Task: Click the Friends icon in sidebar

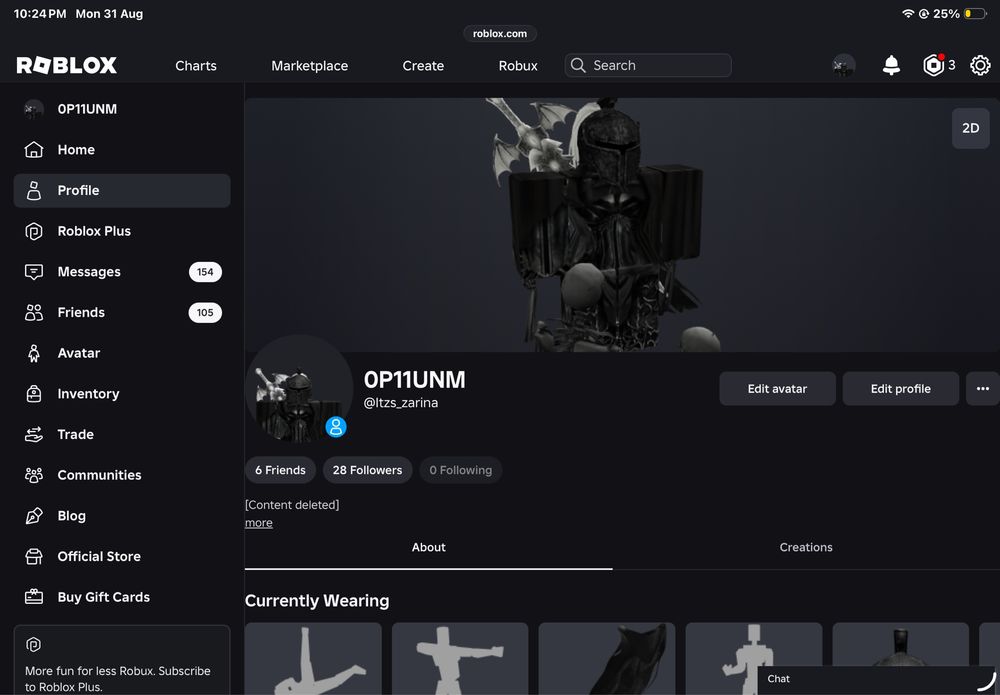Action: (x=34, y=312)
